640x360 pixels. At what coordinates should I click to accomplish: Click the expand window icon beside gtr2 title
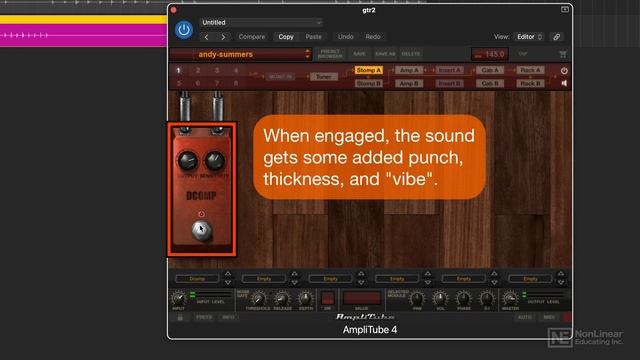tap(565, 9)
